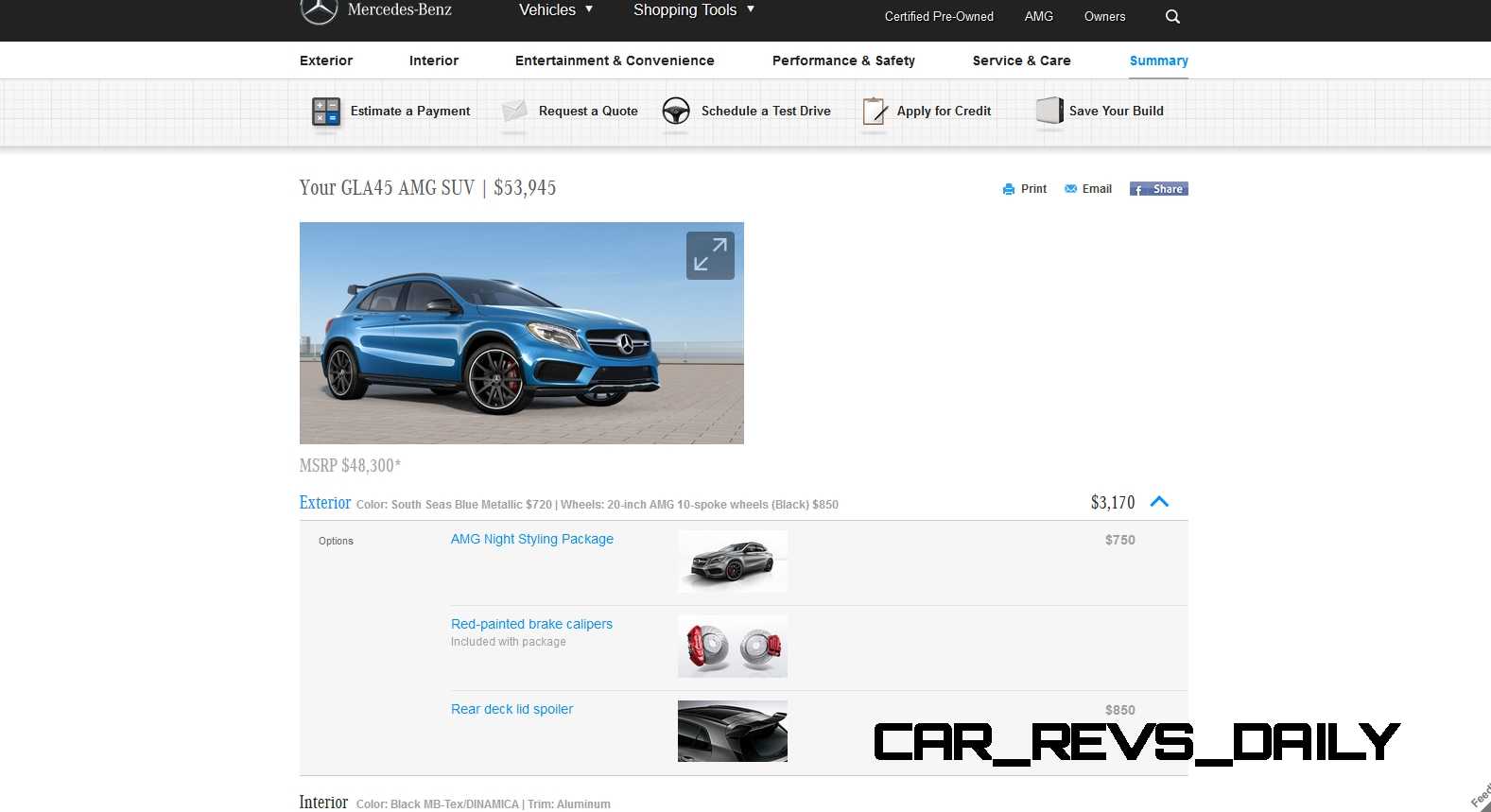The height and width of the screenshot is (812, 1491).
Task: Click the Print link text
Action: [1033, 189]
